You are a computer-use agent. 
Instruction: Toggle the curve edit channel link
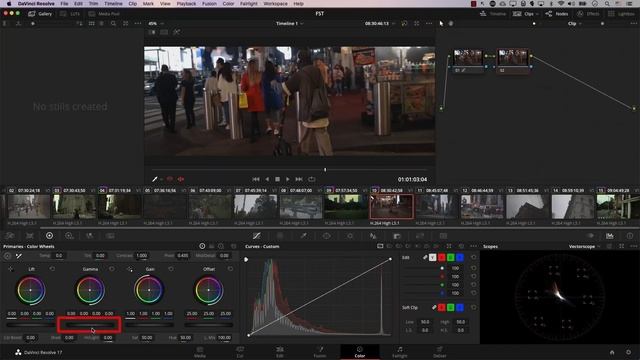pos(425,257)
